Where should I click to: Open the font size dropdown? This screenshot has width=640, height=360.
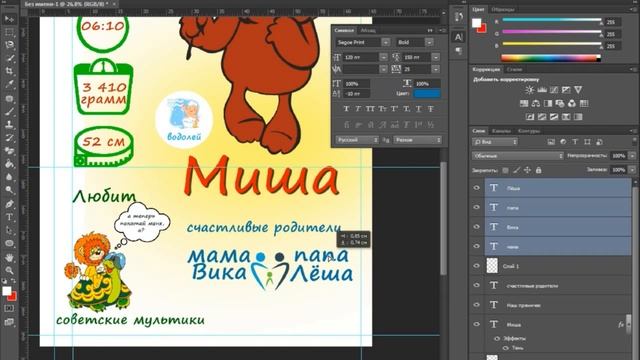click(x=383, y=57)
